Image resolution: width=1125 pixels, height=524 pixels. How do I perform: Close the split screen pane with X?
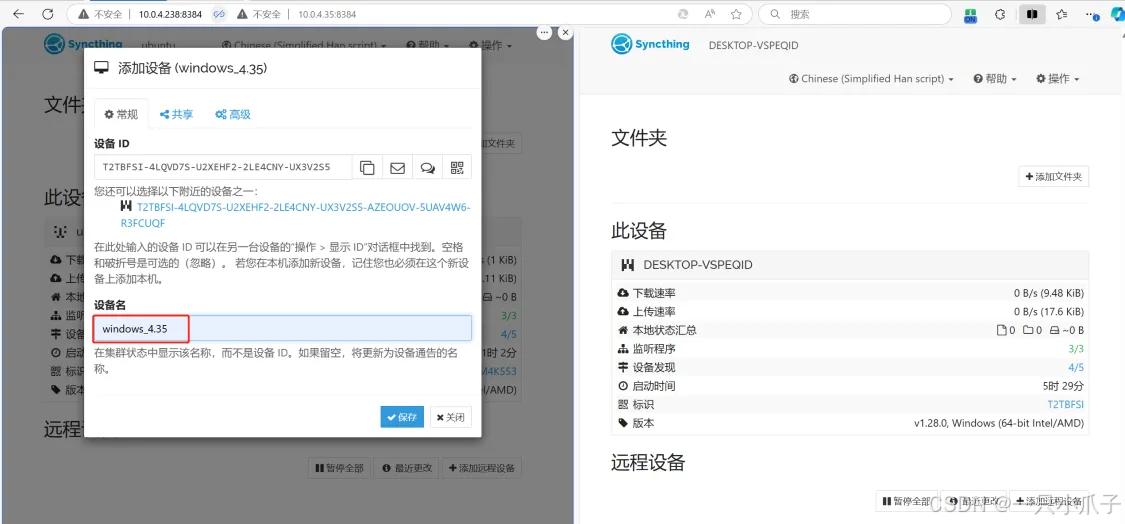pyautogui.click(x=565, y=32)
